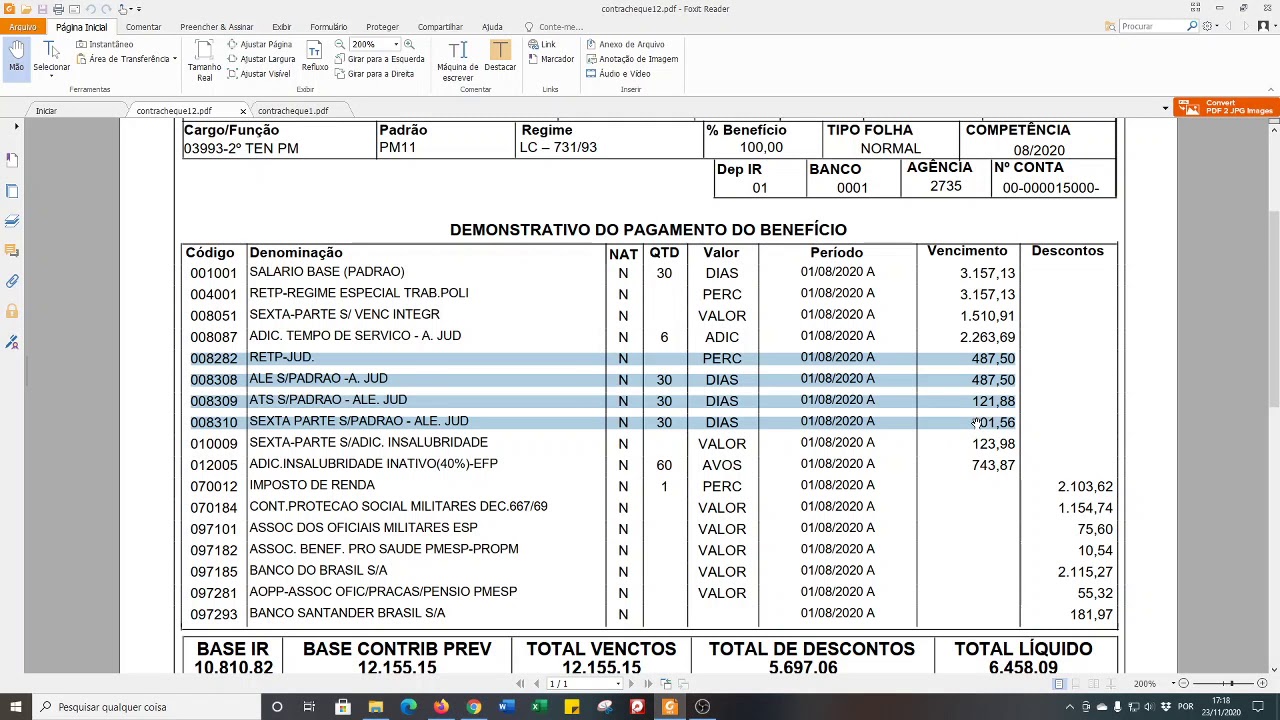This screenshot has width=1280, height=720.
Task: Open the Proteger ribbon tab
Action: tap(382, 27)
